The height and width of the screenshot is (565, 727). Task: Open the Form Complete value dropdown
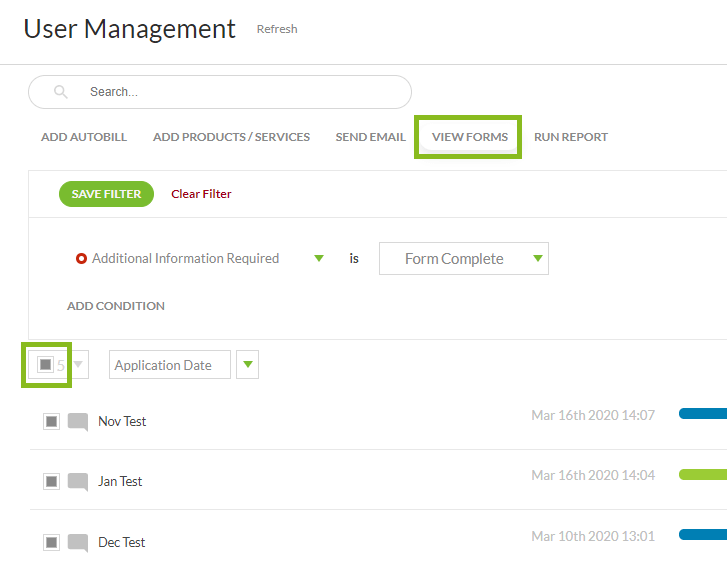click(538, 259)
